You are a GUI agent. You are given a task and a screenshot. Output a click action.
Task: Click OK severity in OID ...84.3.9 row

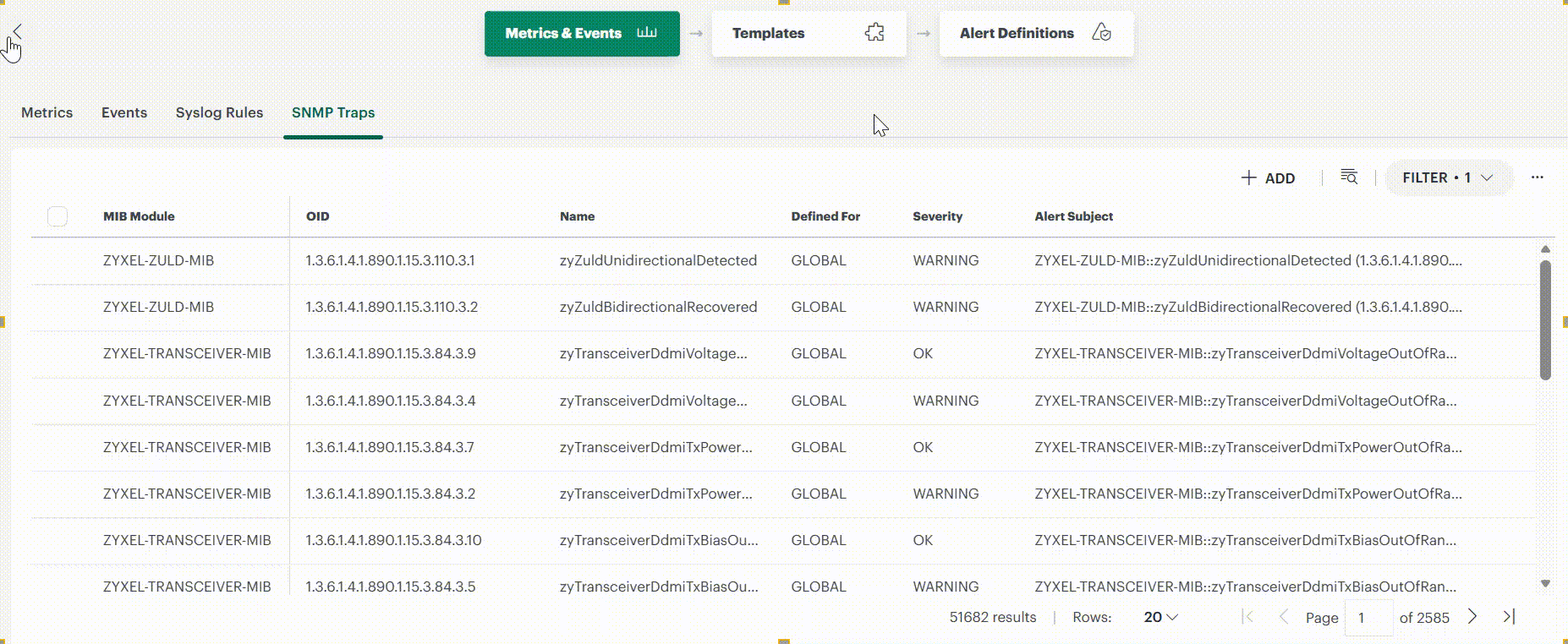923,353
